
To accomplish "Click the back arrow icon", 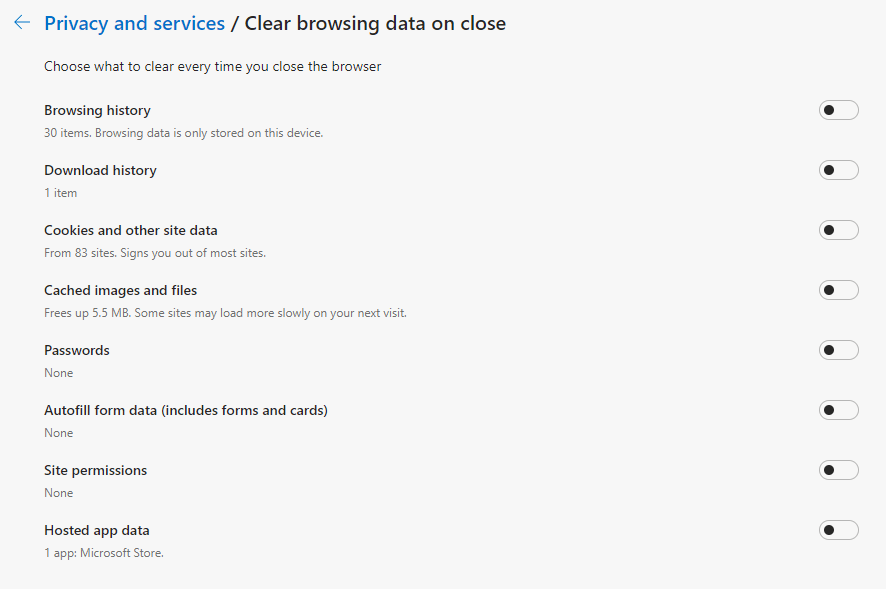I will coord(22,22).
